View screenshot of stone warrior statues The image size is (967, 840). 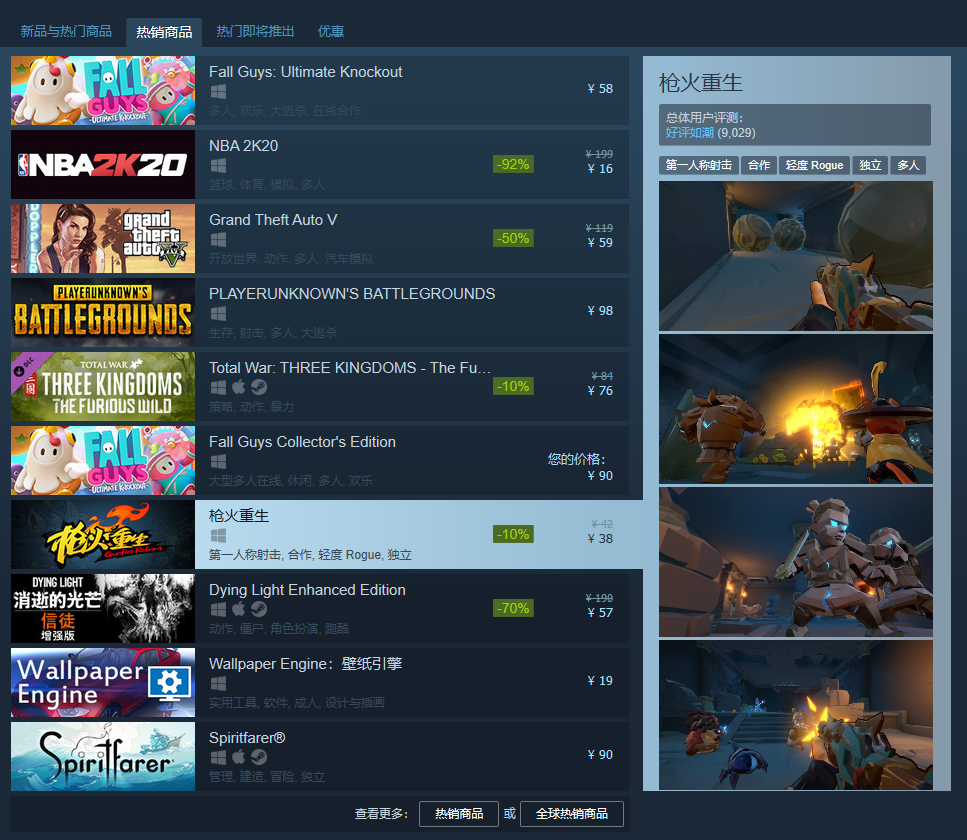coord(796,562)
